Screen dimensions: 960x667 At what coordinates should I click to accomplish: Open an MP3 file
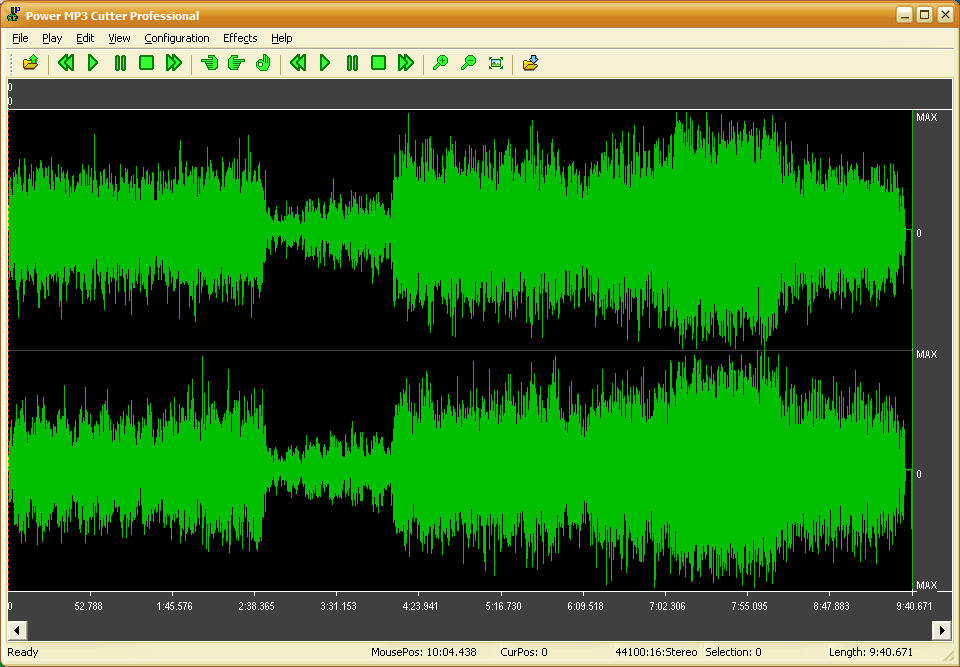coord(29,63)
